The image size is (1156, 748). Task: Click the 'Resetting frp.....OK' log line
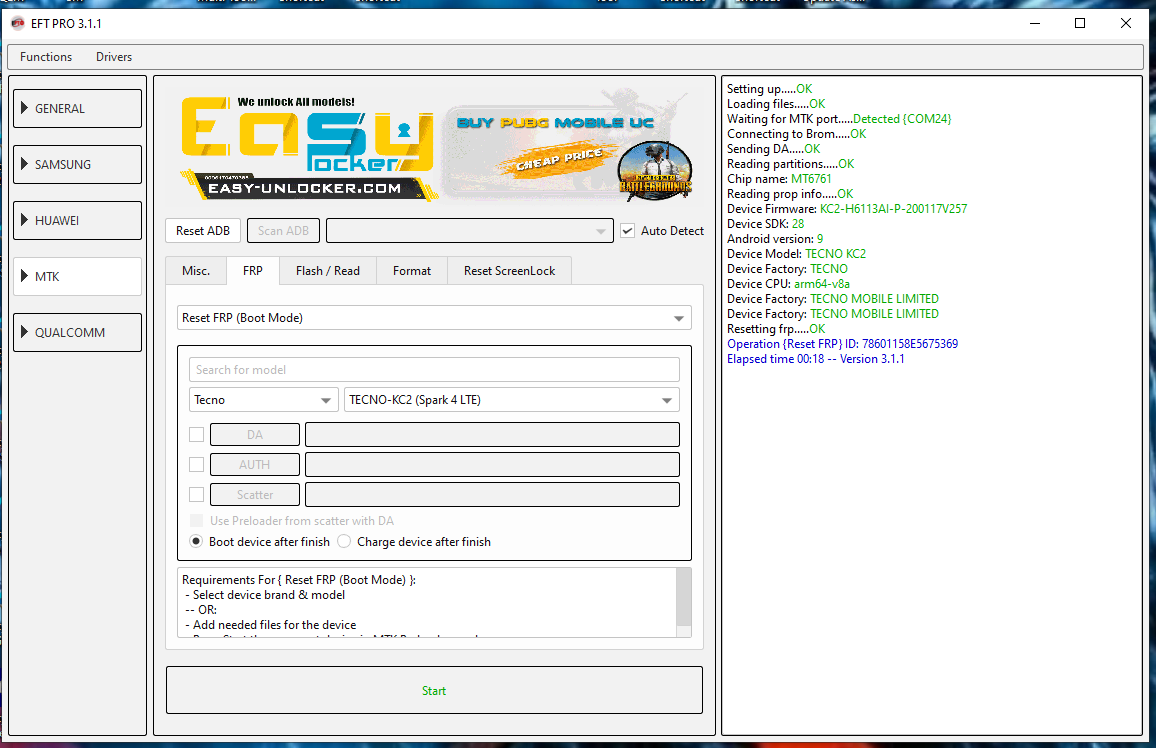click(x=776, y=329)
